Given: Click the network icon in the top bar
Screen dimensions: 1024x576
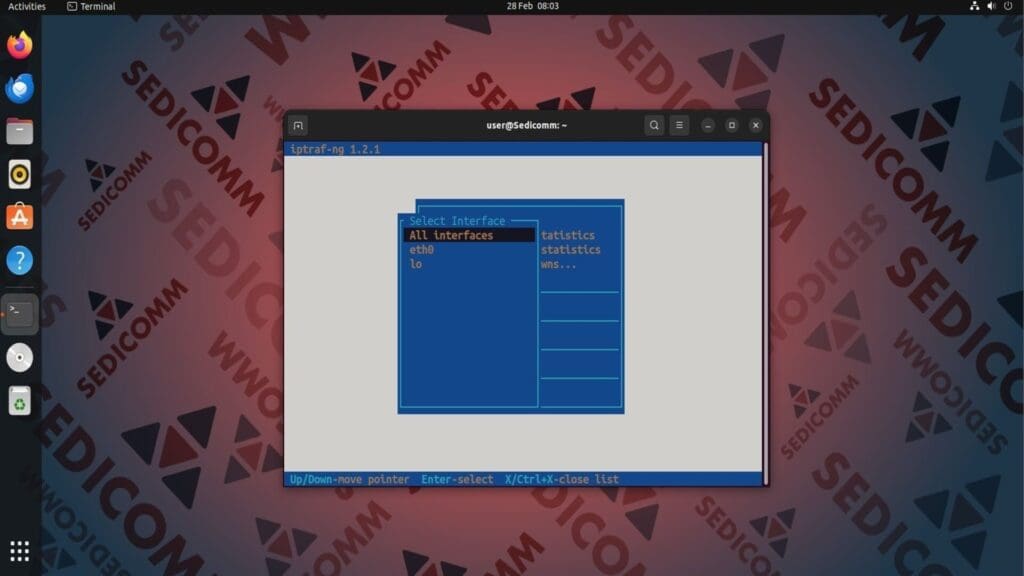Looking at the screenshot, I should click(x=975, y=6).
